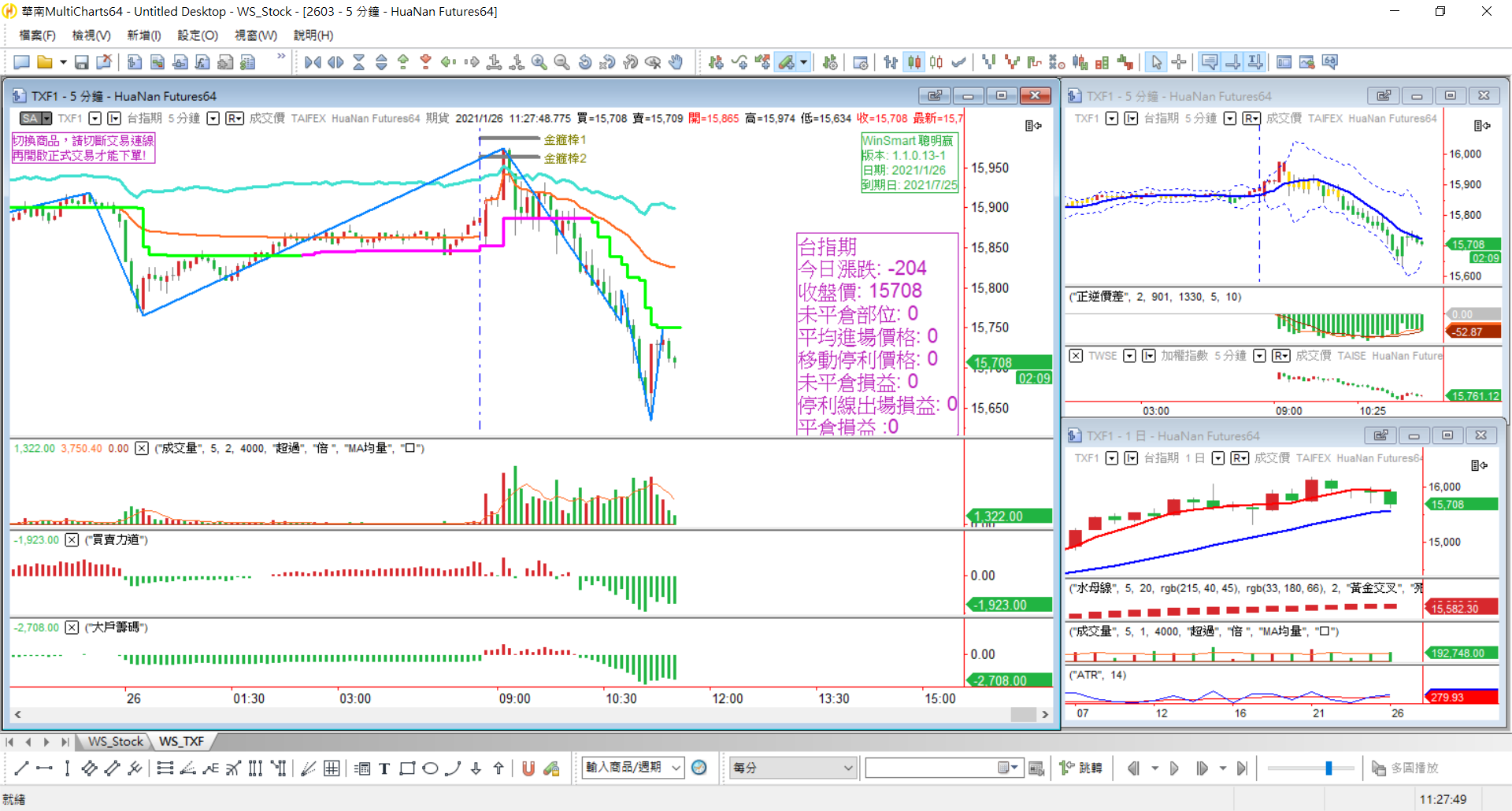Toggle the data tip comment window icon
Screen dimensions: 1512x811
click(x=1210, y=62)
